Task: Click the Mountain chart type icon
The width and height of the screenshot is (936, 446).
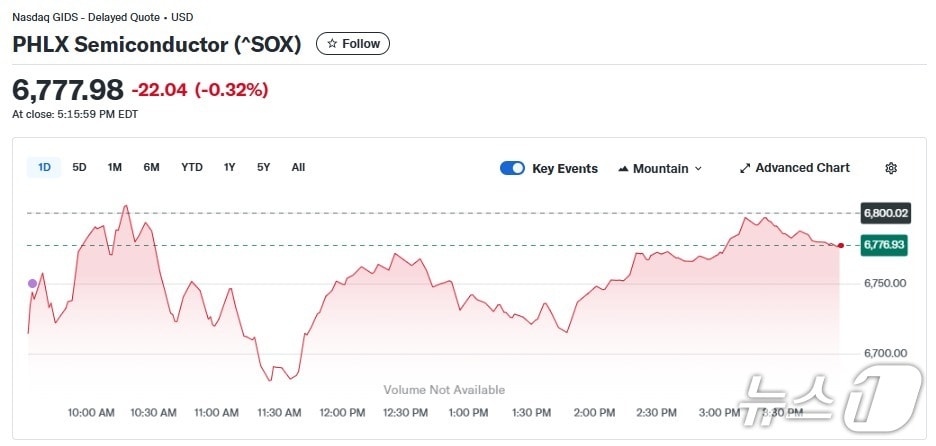Action: coord(624,169)
